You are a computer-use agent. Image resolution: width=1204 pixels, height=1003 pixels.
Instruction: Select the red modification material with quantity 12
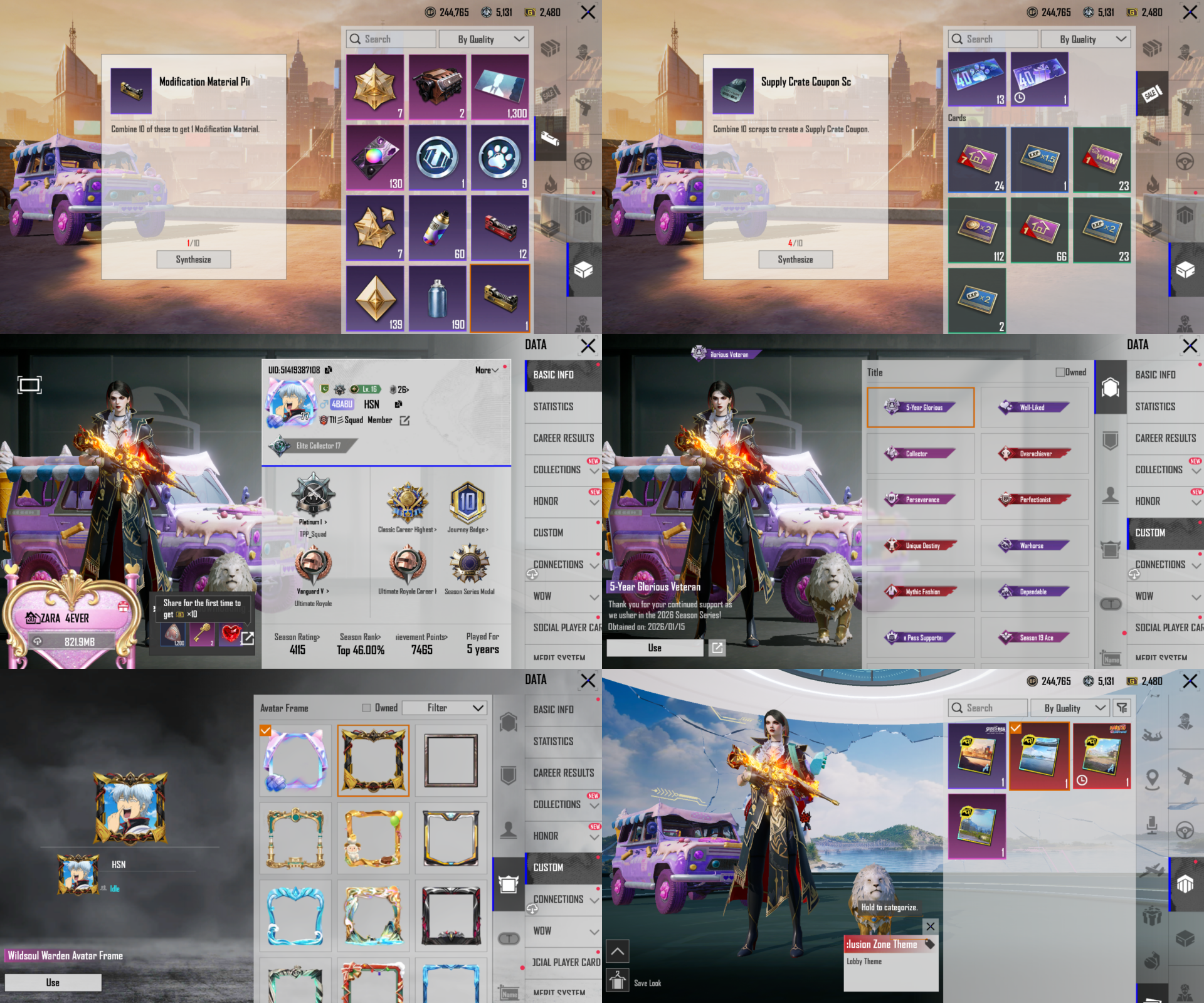click(500, 228)
